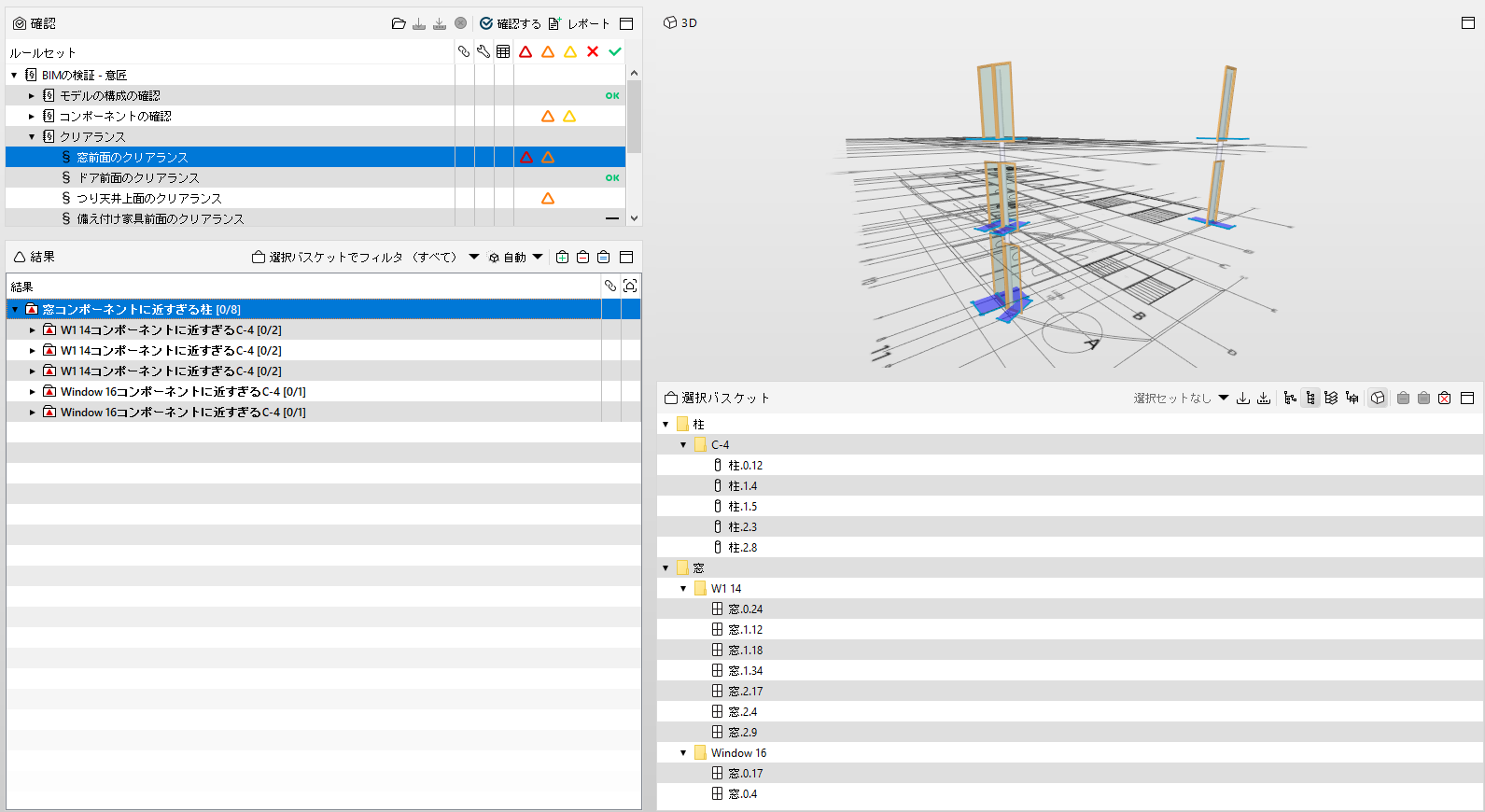Image resolution: width=1485 pixels, height=812 pixels.
Task: Switch basket to component type hierarchy
Action: pyautogui.click(x=1310, y=398)
